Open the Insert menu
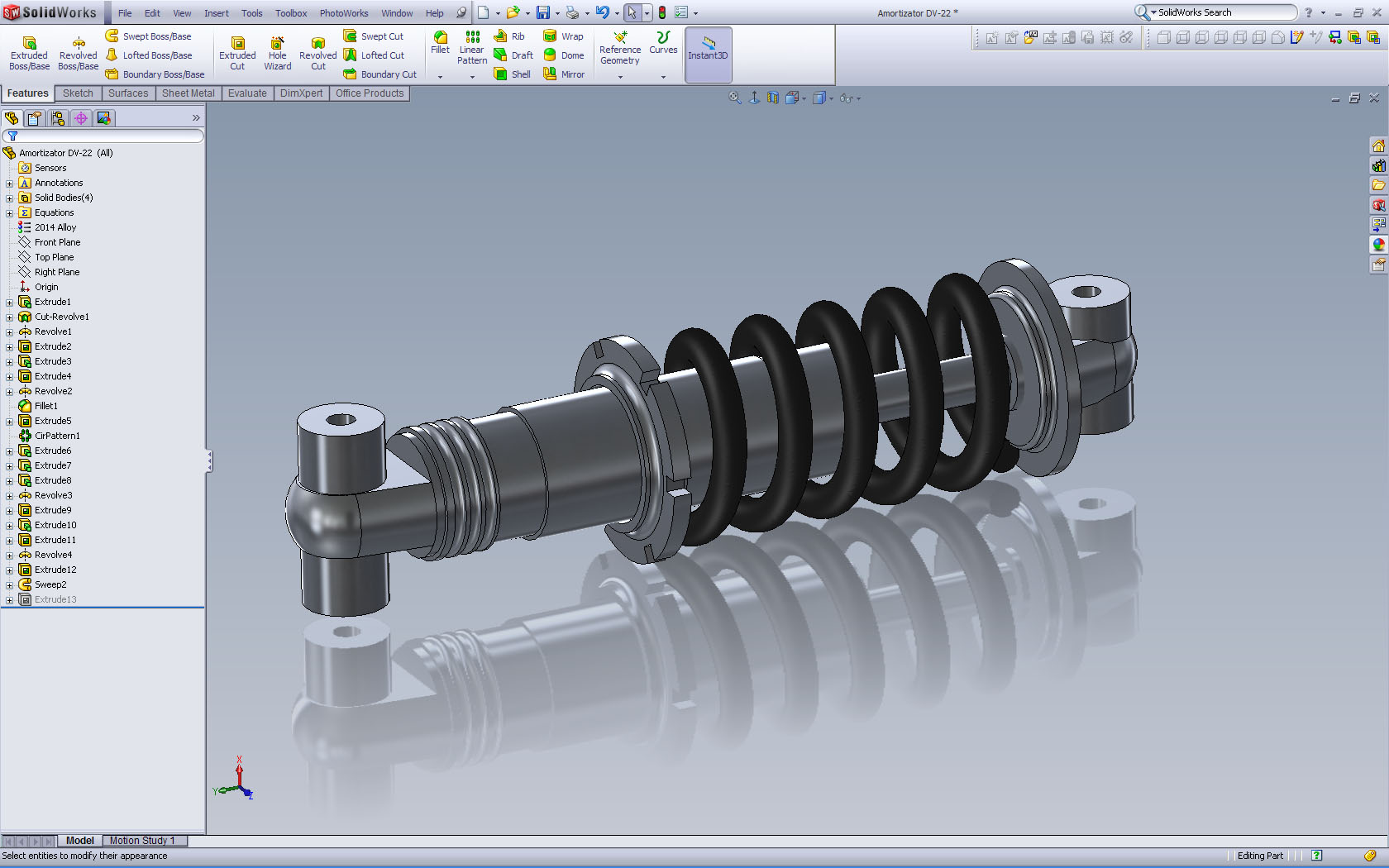The height and width of the screenshot is (868, 1389). click(x=217, y=13)
